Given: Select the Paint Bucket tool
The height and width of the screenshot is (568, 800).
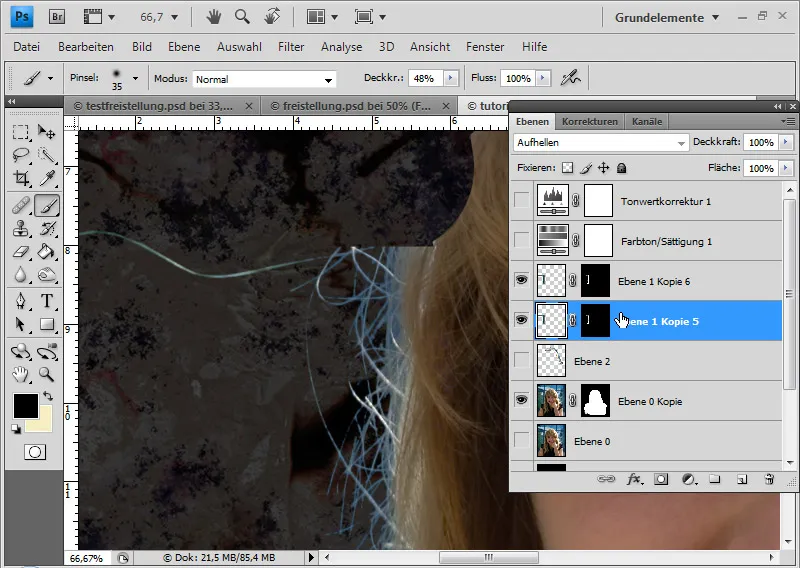Looking at the screenshot, I should (47, 252).
